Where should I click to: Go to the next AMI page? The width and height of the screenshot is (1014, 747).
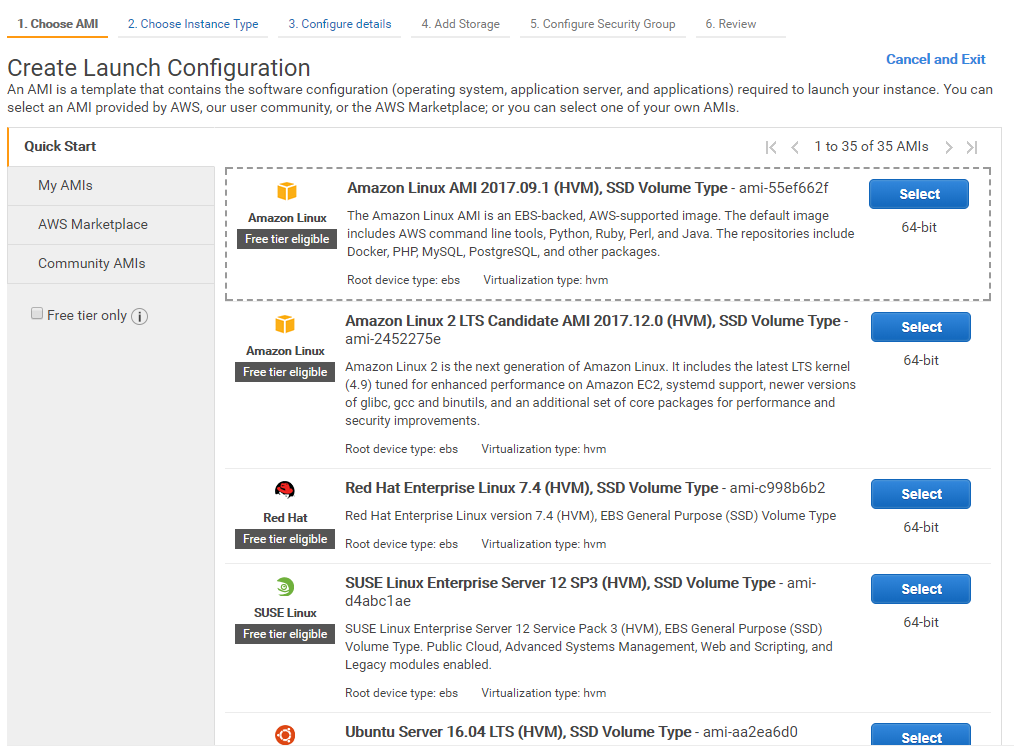pos(949,147)
